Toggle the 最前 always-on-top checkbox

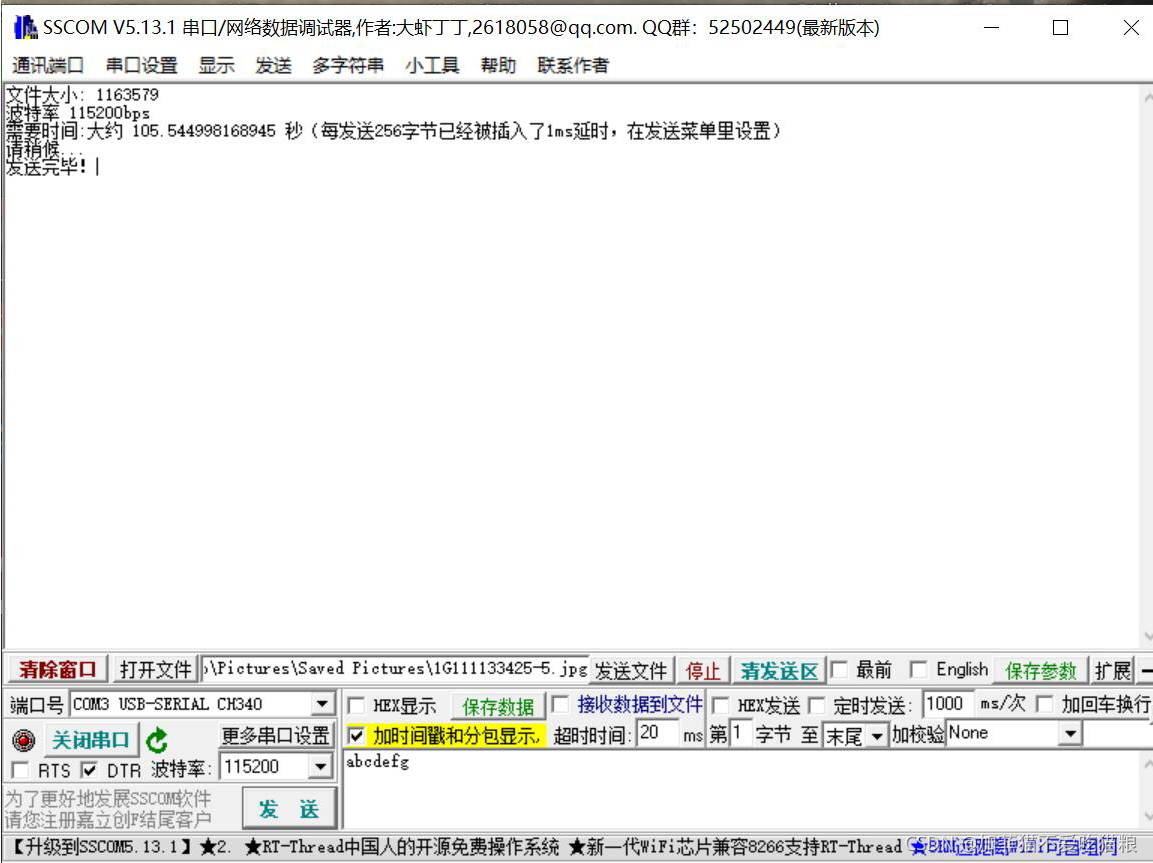839,670
